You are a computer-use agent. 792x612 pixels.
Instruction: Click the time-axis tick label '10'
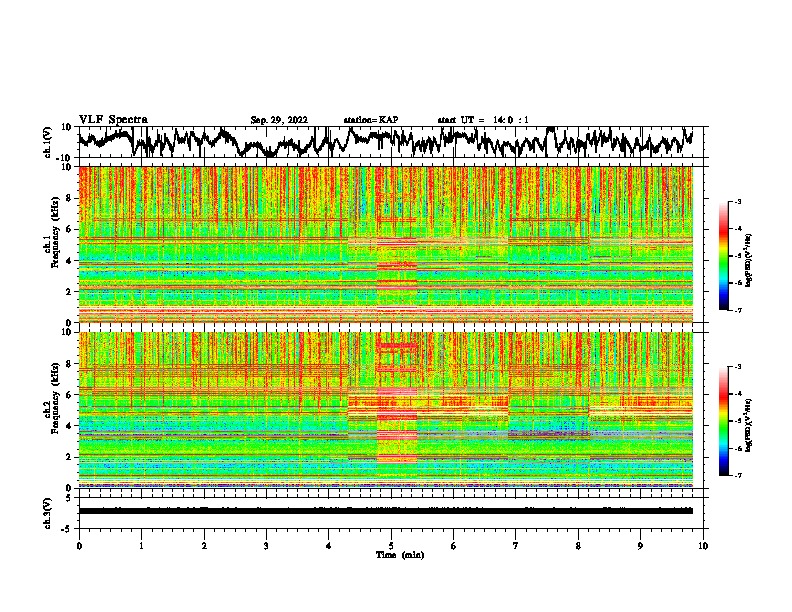click(703, 546)
